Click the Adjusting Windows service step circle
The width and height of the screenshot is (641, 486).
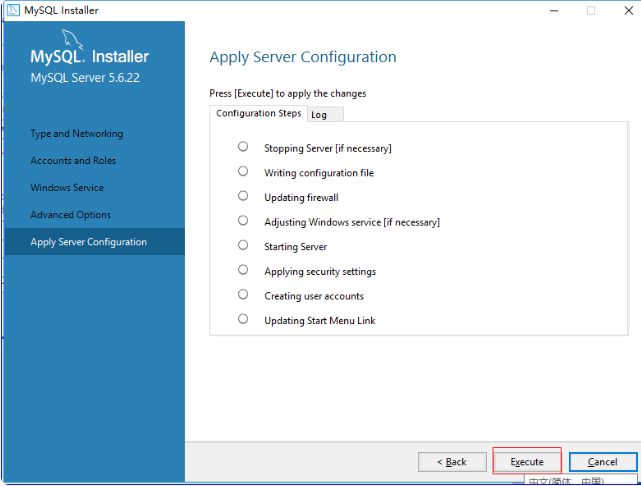(x=243, y=220)
